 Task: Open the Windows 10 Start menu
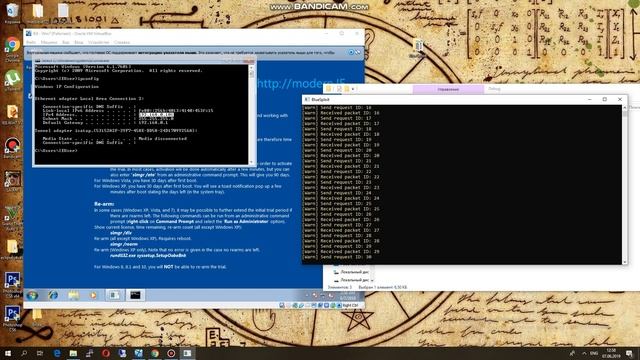click(8, 353)
